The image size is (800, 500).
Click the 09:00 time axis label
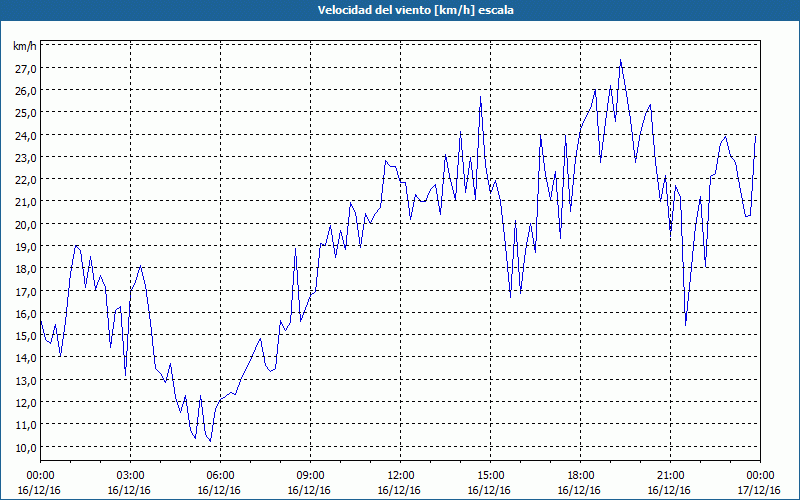(x=310, y=476)
